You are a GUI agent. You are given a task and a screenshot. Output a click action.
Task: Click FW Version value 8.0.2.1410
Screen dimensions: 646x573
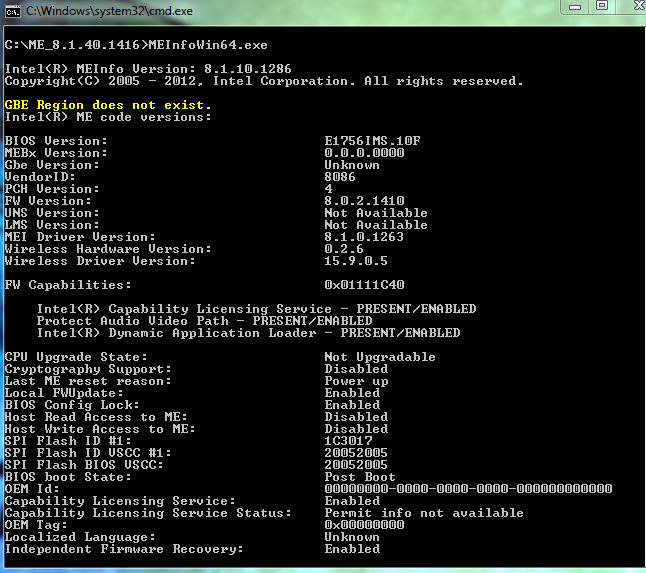click(x=364, y=201)
